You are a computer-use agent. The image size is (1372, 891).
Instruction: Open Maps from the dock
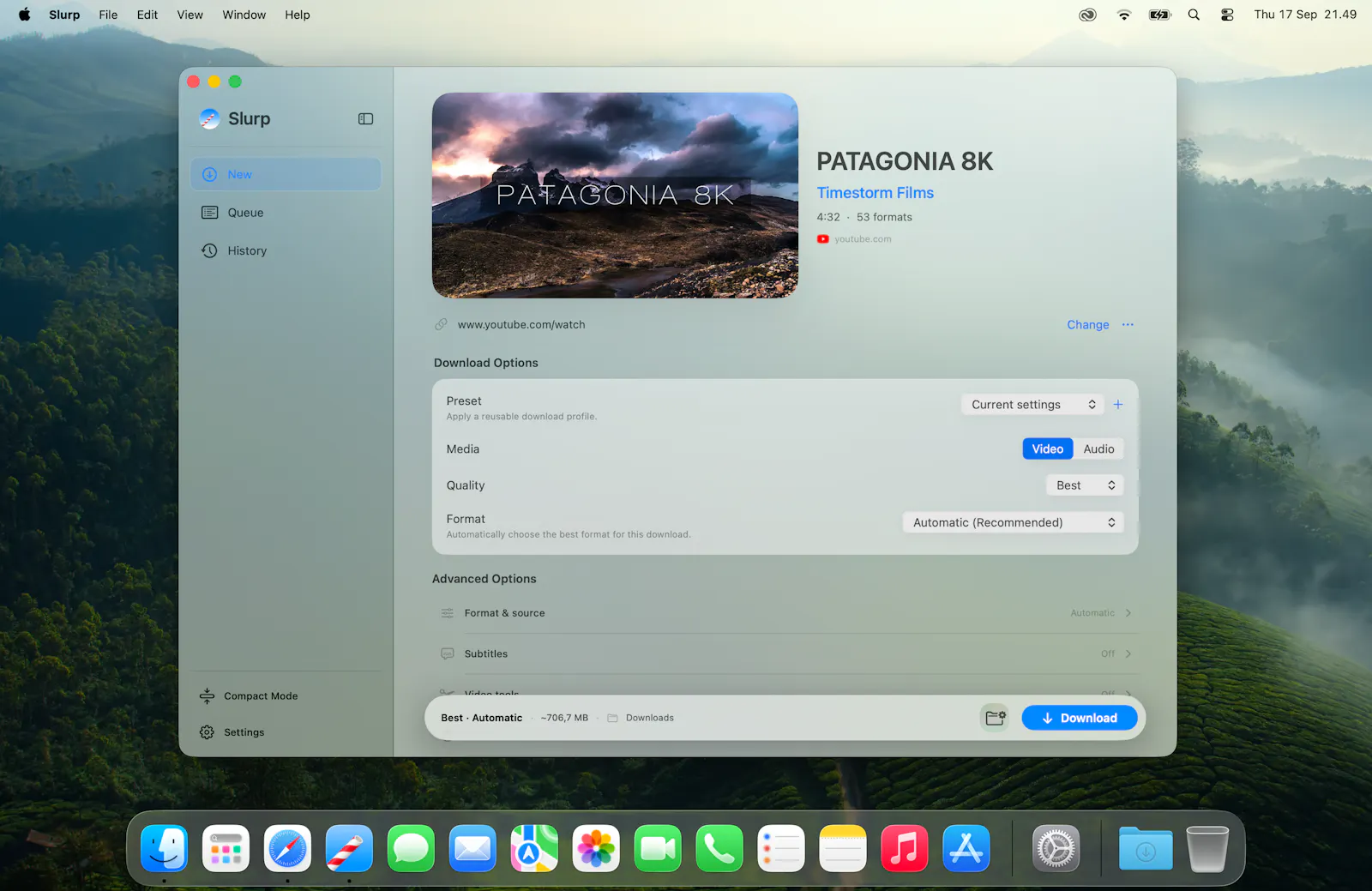(534, 849)
